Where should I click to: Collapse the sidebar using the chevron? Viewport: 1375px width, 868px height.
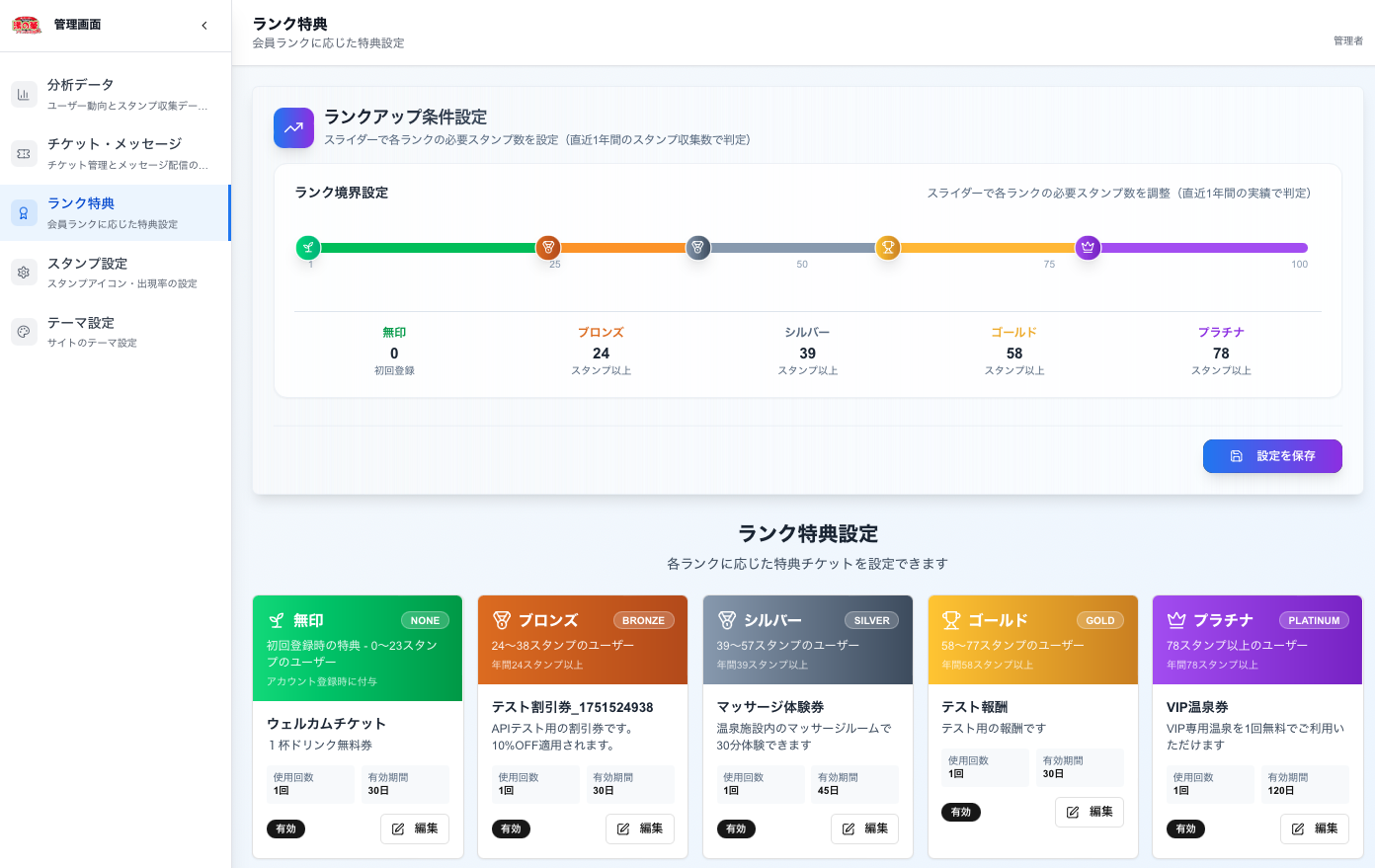point(204,26)
